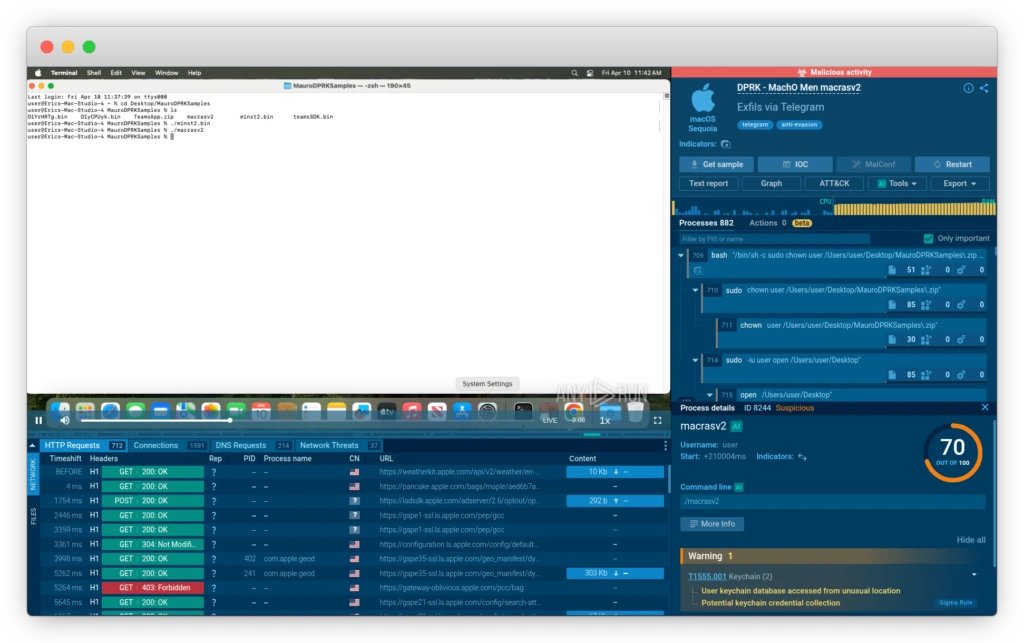Open Chrome in the sandbox Dock

573,411
